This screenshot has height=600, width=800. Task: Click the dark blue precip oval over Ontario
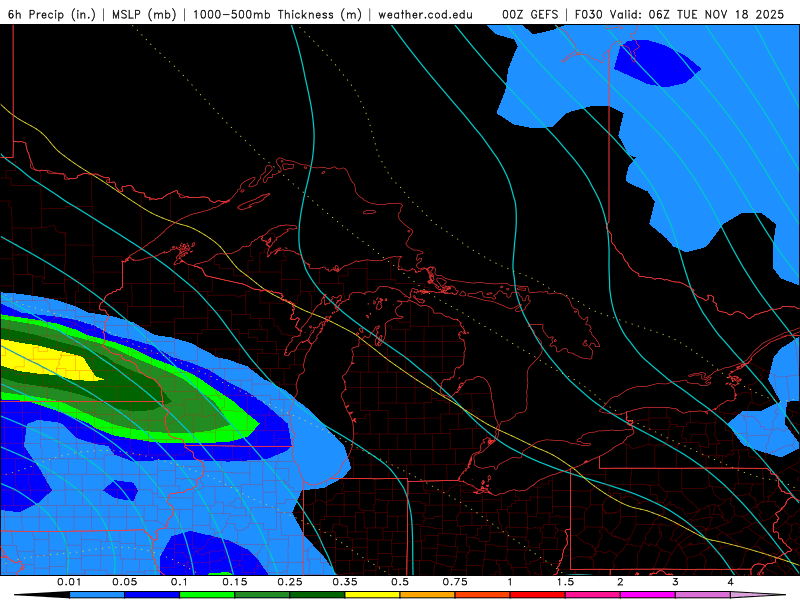pyautogui.click(x=655, y=63)
